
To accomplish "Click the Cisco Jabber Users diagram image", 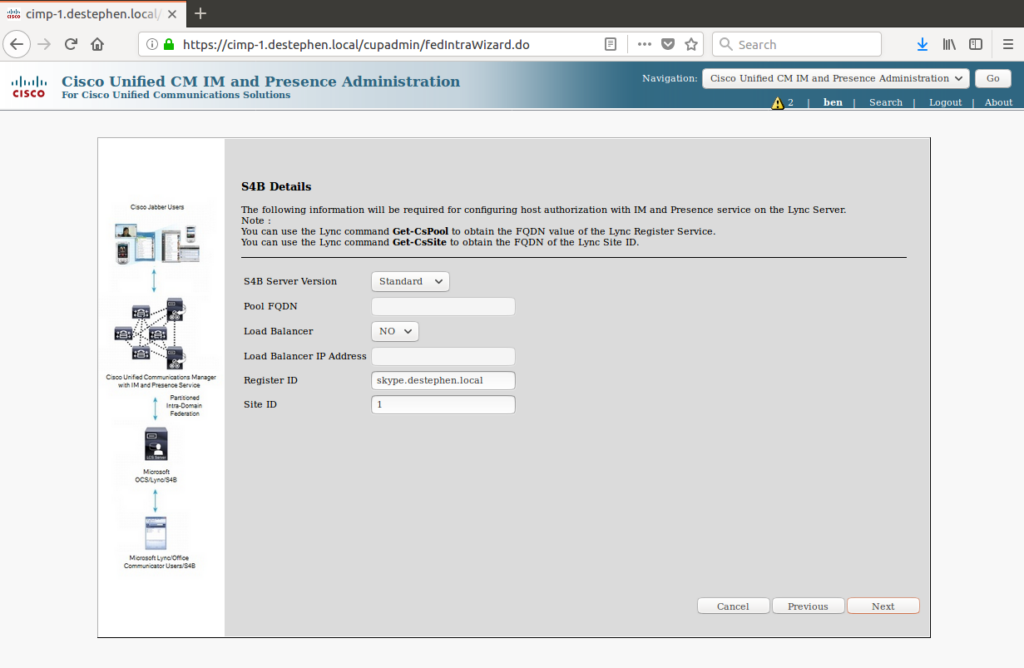I will pos(157,244).
